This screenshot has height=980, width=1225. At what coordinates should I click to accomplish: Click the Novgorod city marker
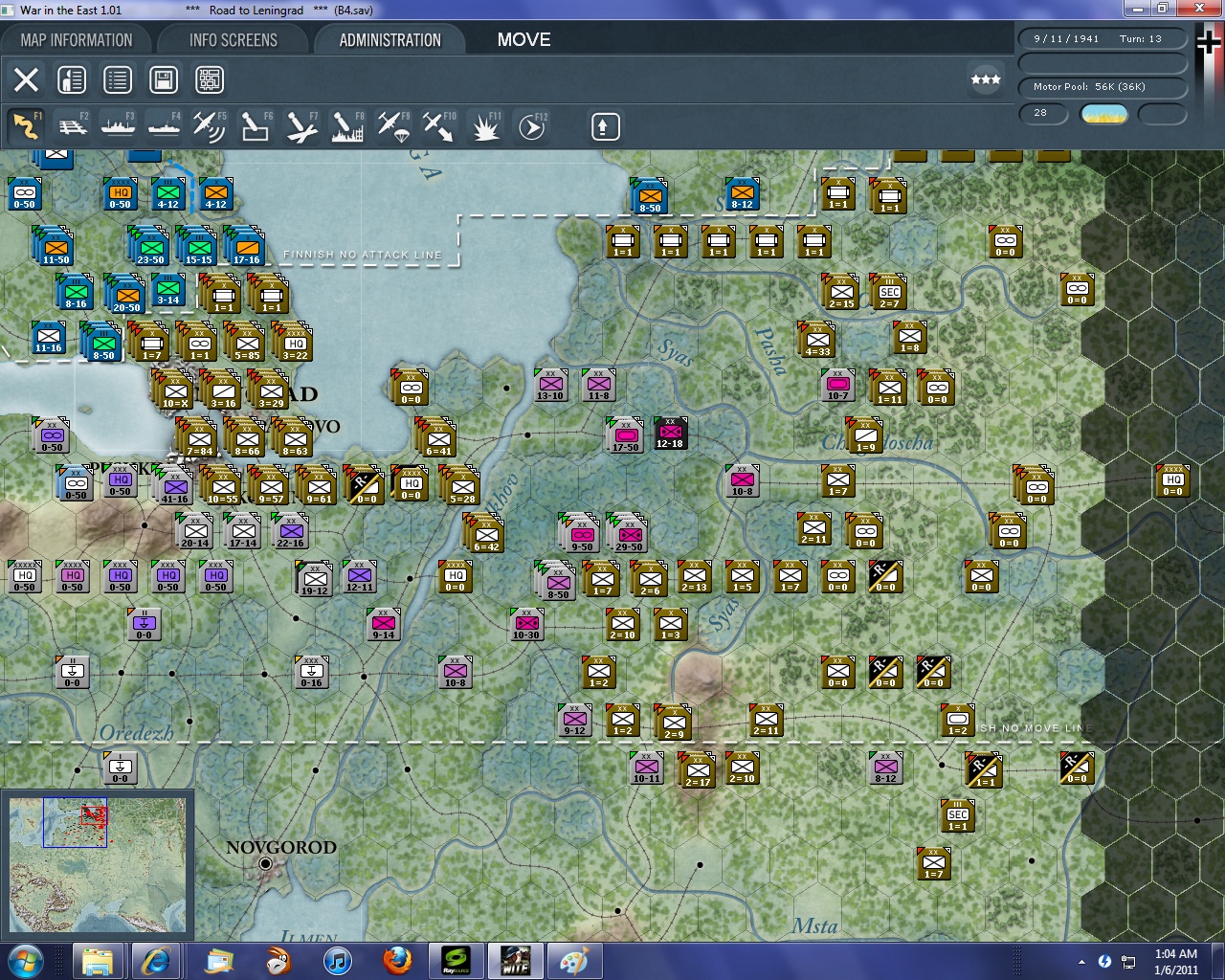point(266,863)
